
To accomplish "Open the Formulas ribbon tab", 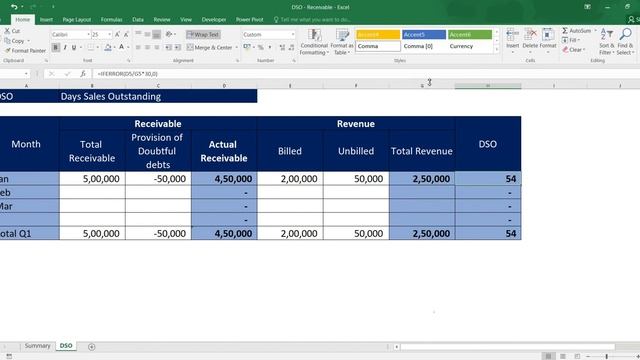I will pos(111,20).
